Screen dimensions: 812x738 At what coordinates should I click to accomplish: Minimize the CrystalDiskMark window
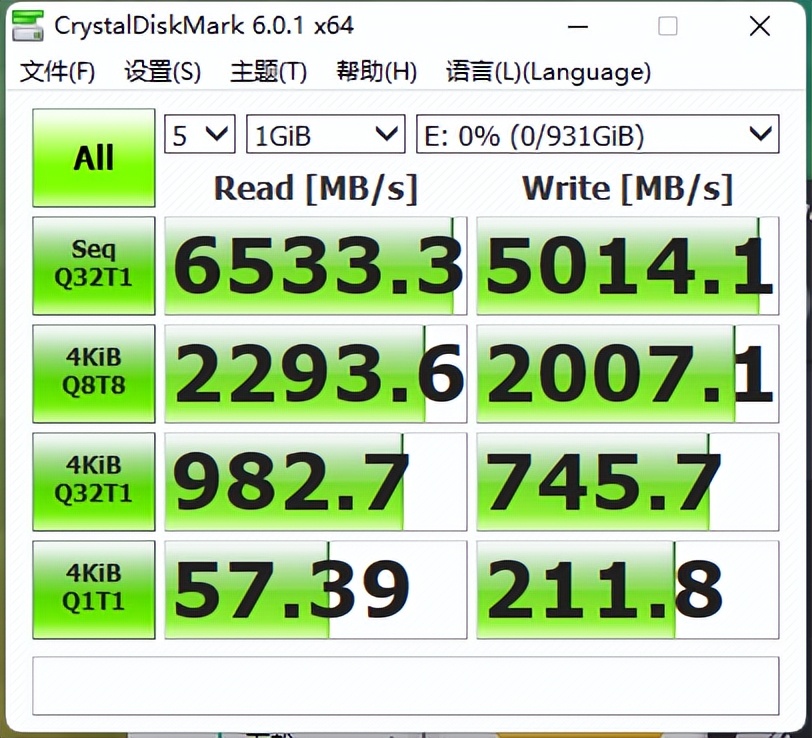[x=577, y=26]
